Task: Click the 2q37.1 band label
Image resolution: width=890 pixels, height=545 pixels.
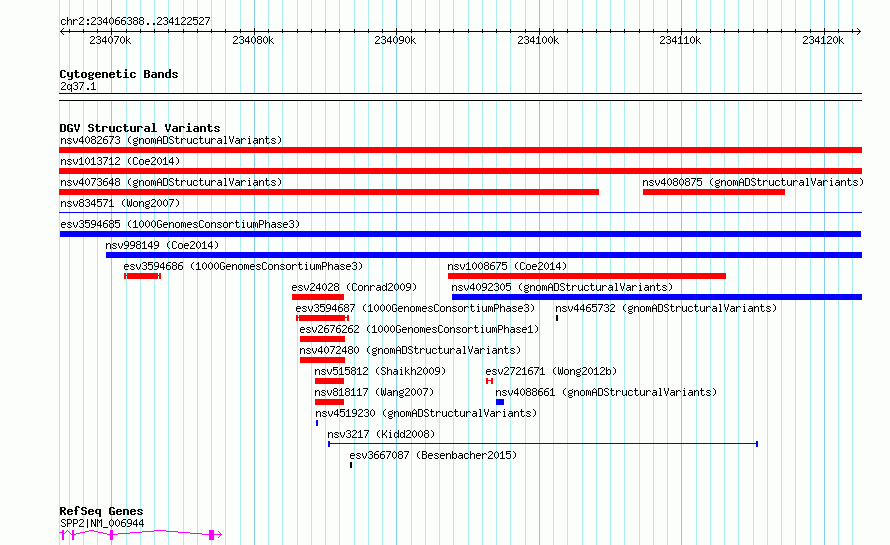Action: pos(78,86)
